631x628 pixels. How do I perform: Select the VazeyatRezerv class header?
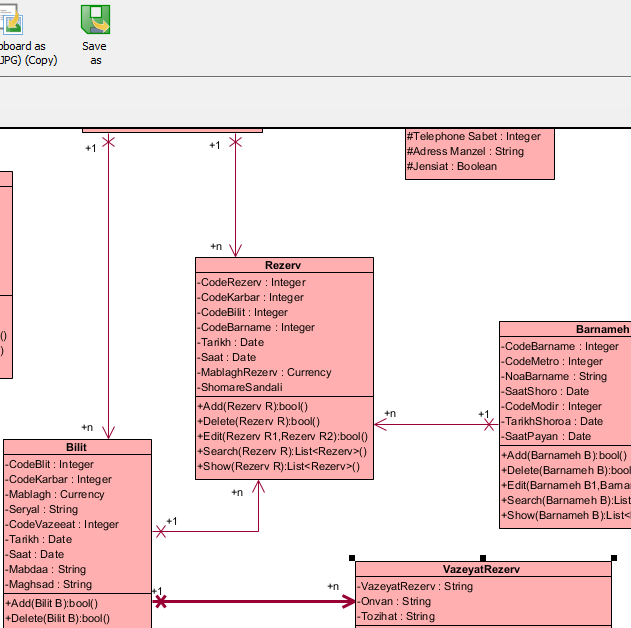click(x=481, y=569)
